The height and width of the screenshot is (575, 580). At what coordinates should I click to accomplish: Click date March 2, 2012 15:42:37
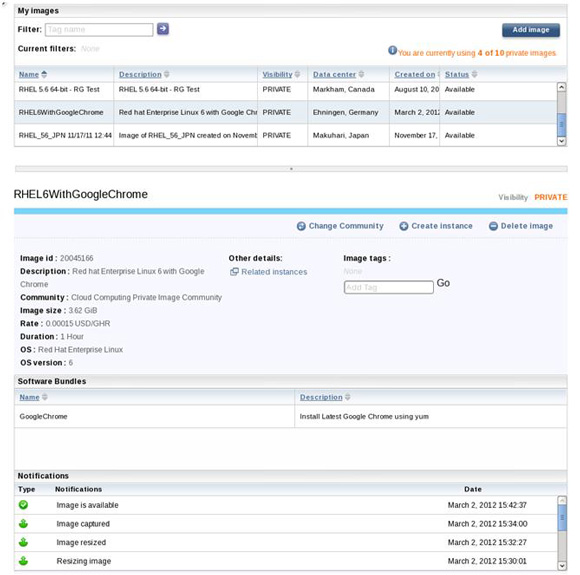pyautogui.click(x=487, y=505)
